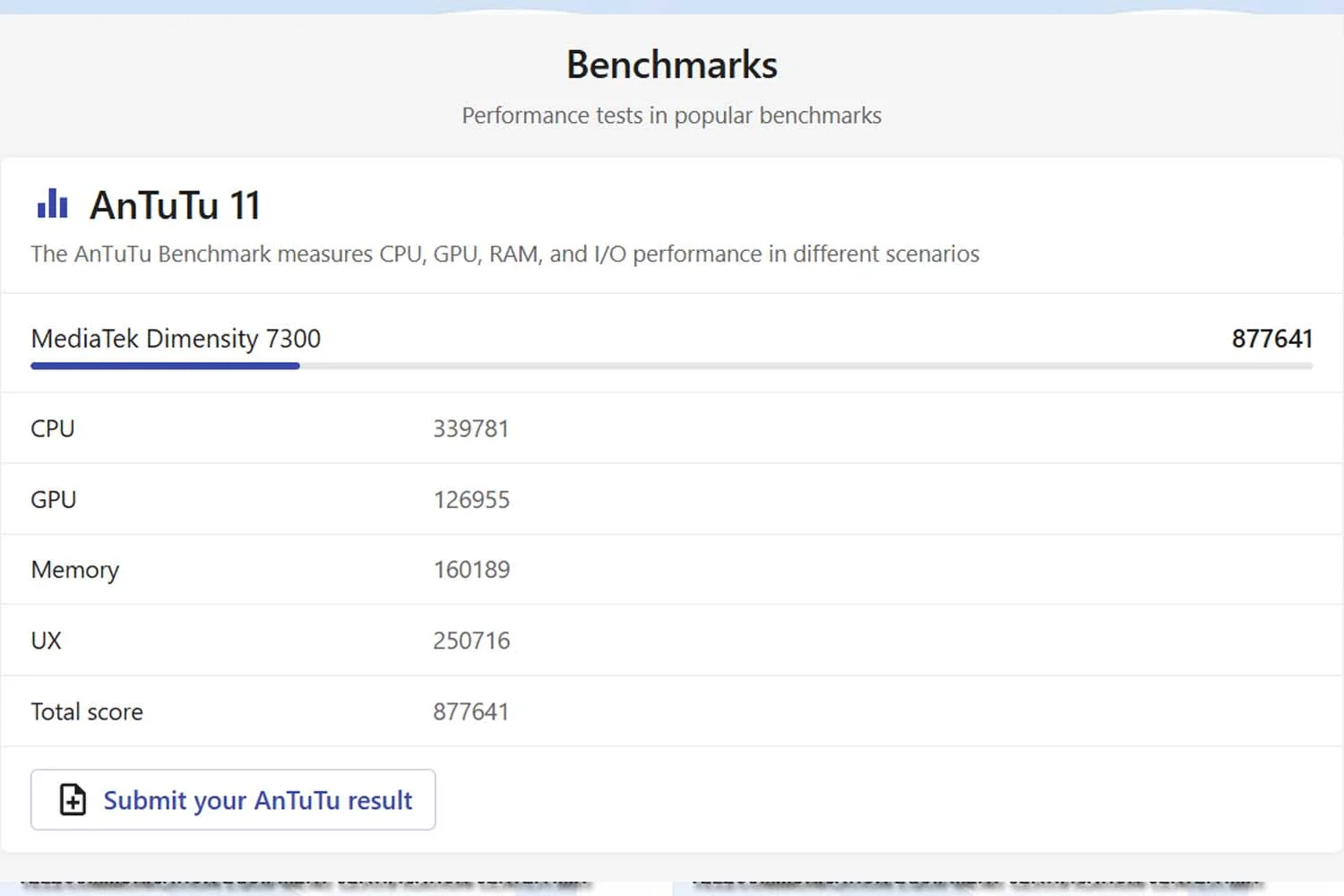Click the MediaTek Dimensity 7300 score progress bar
1344x896 pixels.
pos(671,366)
